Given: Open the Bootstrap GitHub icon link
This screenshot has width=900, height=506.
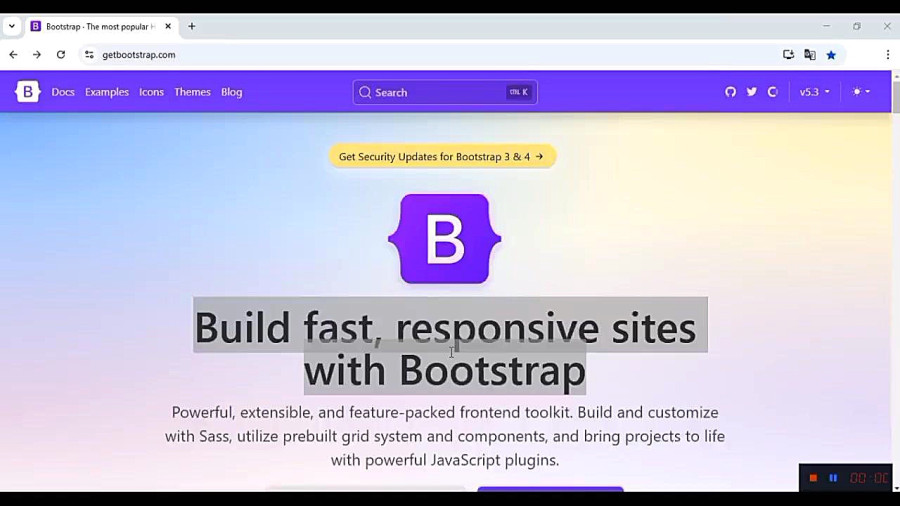Looking at the screenshot, I should pyautogui.click(x=730, y=92).
